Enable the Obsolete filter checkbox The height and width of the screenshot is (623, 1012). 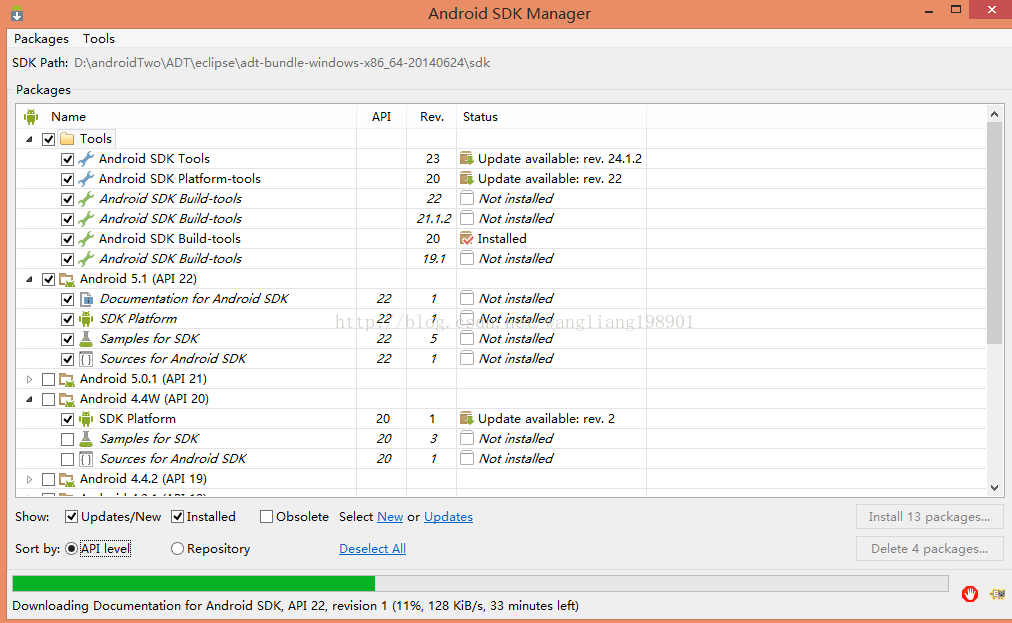pos(266,516)
